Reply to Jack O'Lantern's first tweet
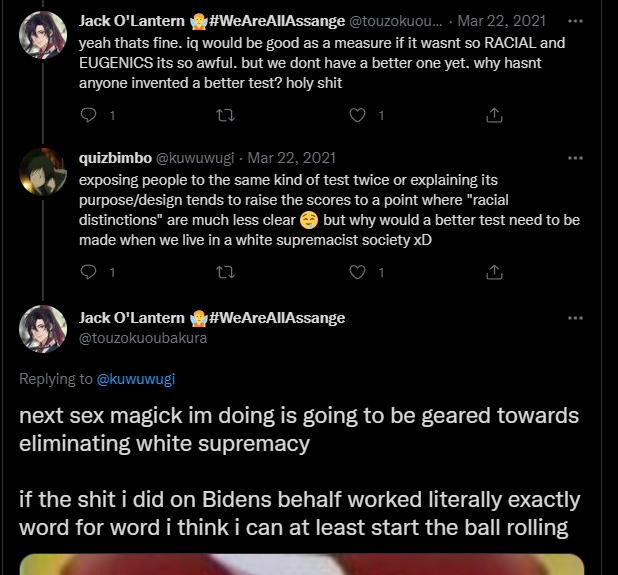Screen dimensions: 618x575 coord(88,115)
